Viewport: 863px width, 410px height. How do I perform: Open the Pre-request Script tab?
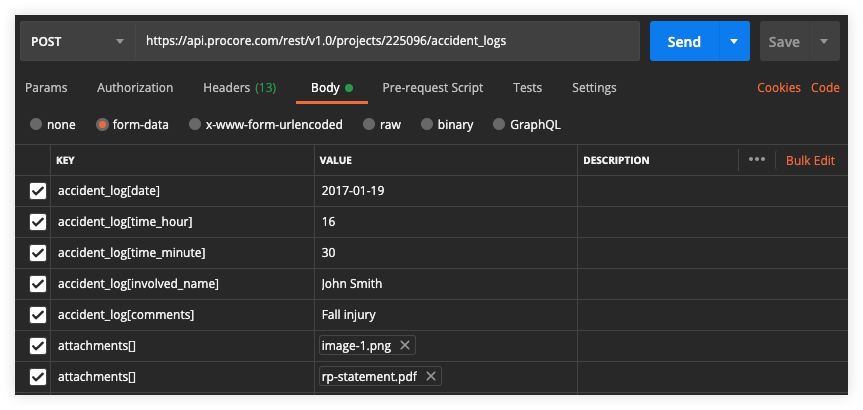coord(433,88)
